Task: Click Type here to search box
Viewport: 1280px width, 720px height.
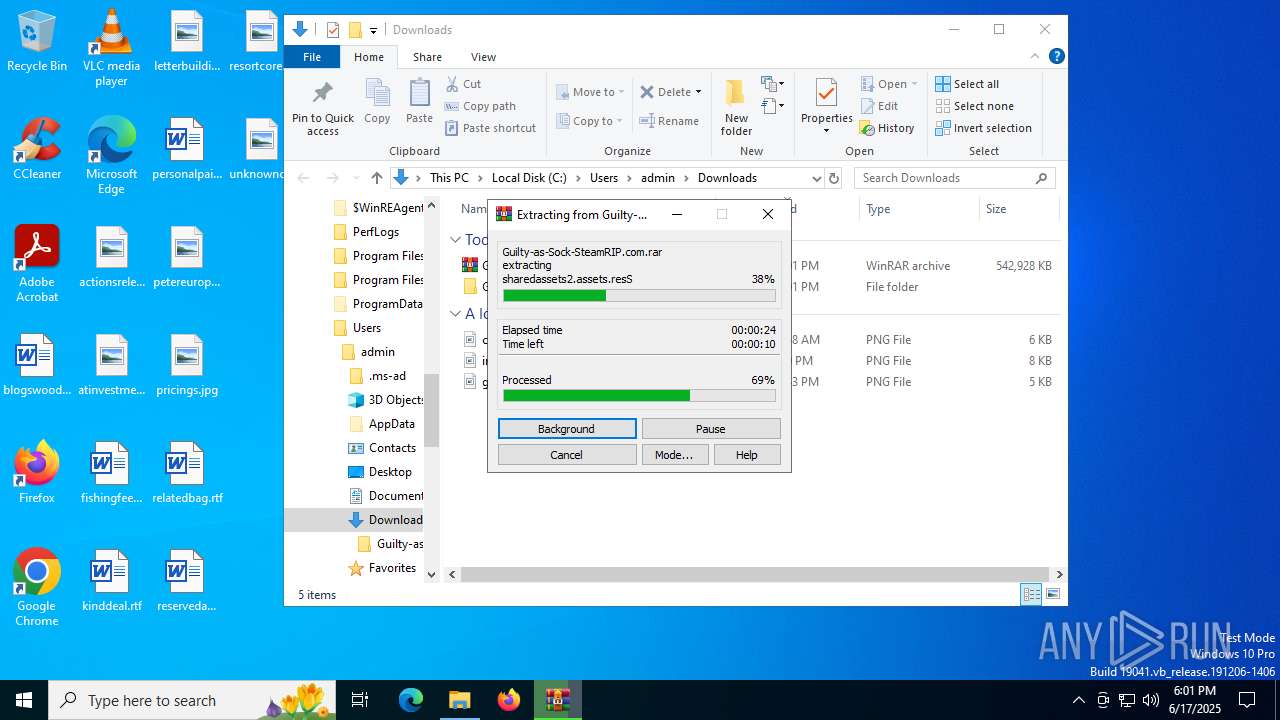Action: pos(193,700)
